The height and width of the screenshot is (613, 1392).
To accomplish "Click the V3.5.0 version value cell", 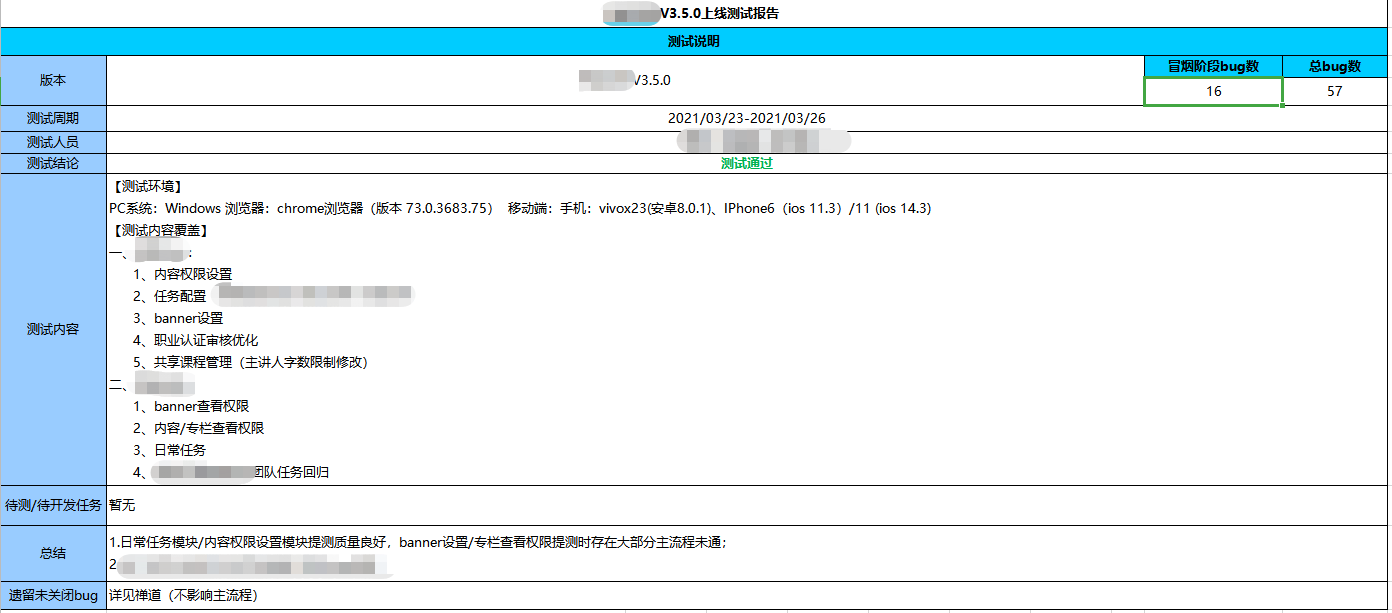I will (625, 80).
